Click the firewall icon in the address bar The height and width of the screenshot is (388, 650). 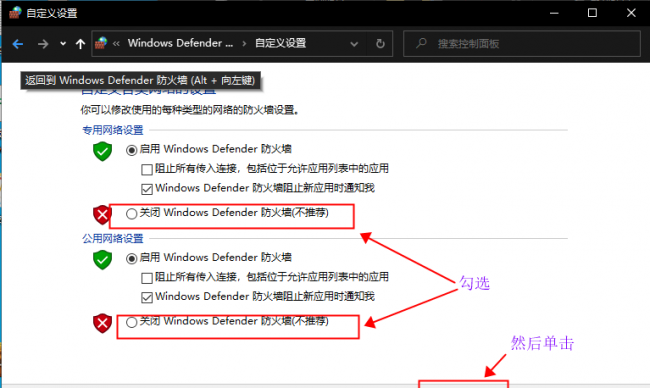(101, 43)
